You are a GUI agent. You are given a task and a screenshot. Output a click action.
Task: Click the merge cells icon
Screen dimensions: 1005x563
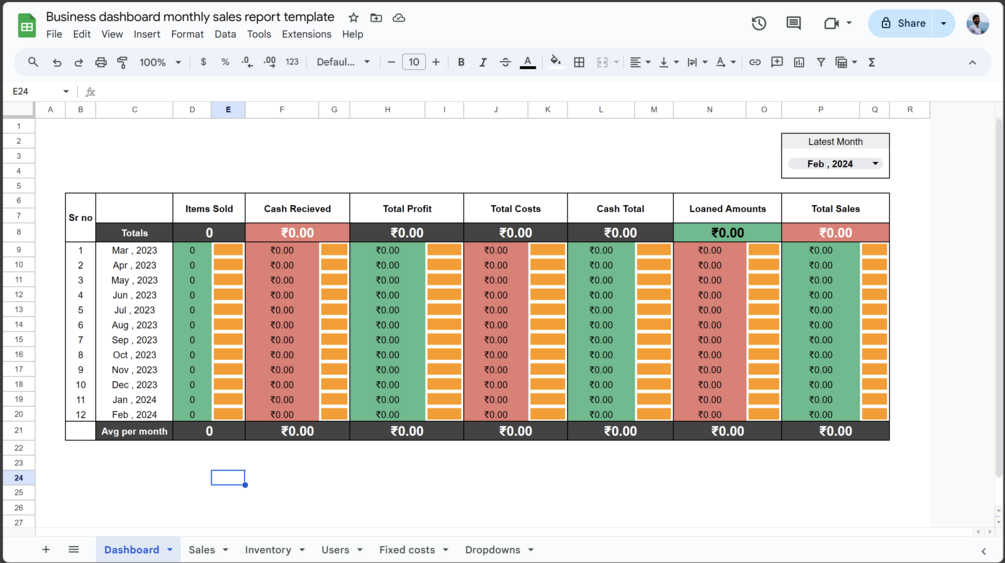point(602,62)
